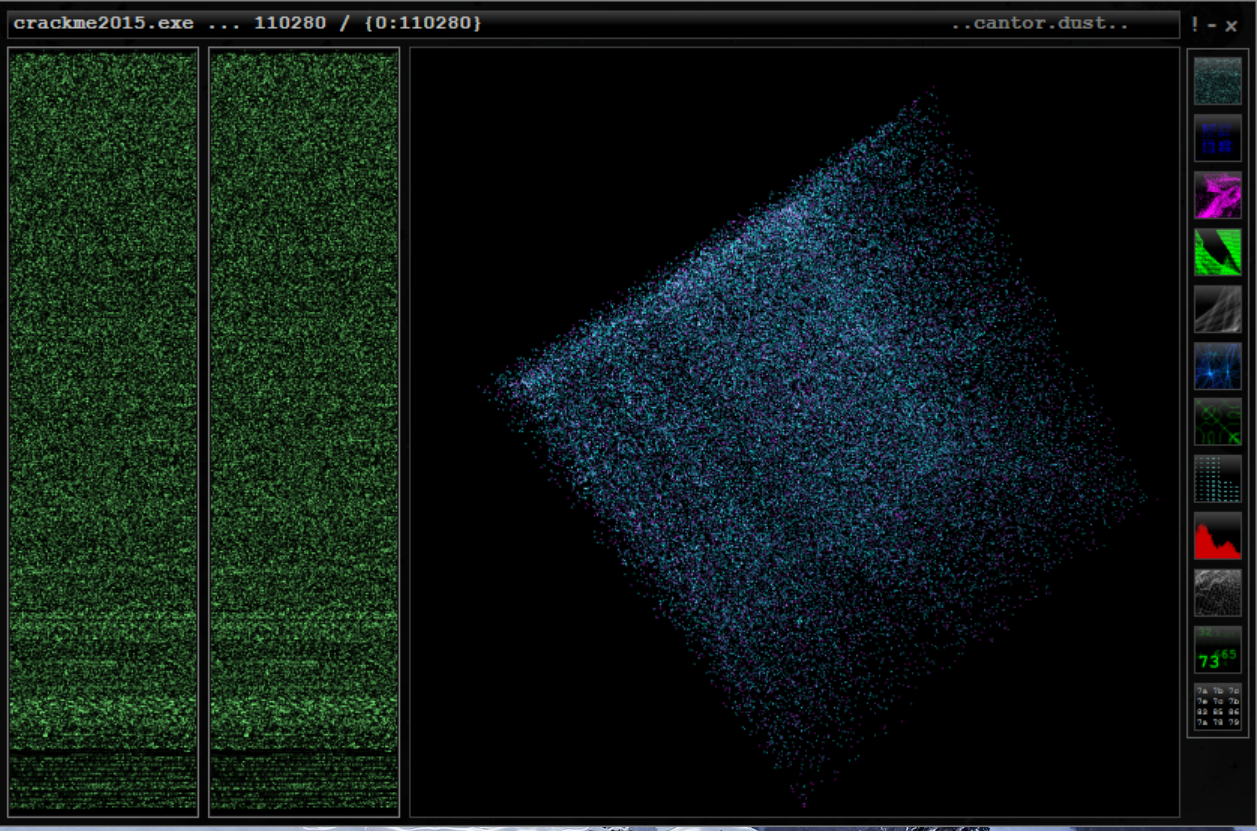The image size is (1257, 831).
Task: Show the red histogram view
Action: [1217, 536]
